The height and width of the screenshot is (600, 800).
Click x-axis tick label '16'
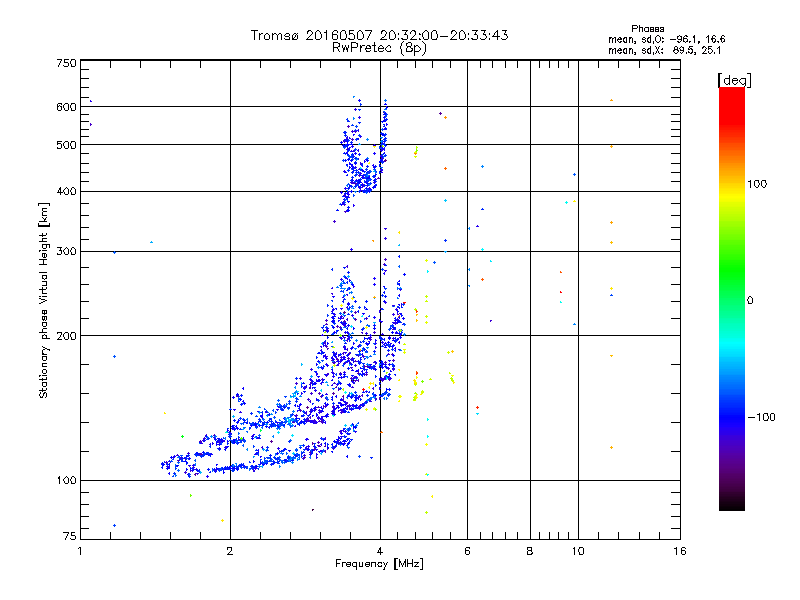[x=680, y=551]
